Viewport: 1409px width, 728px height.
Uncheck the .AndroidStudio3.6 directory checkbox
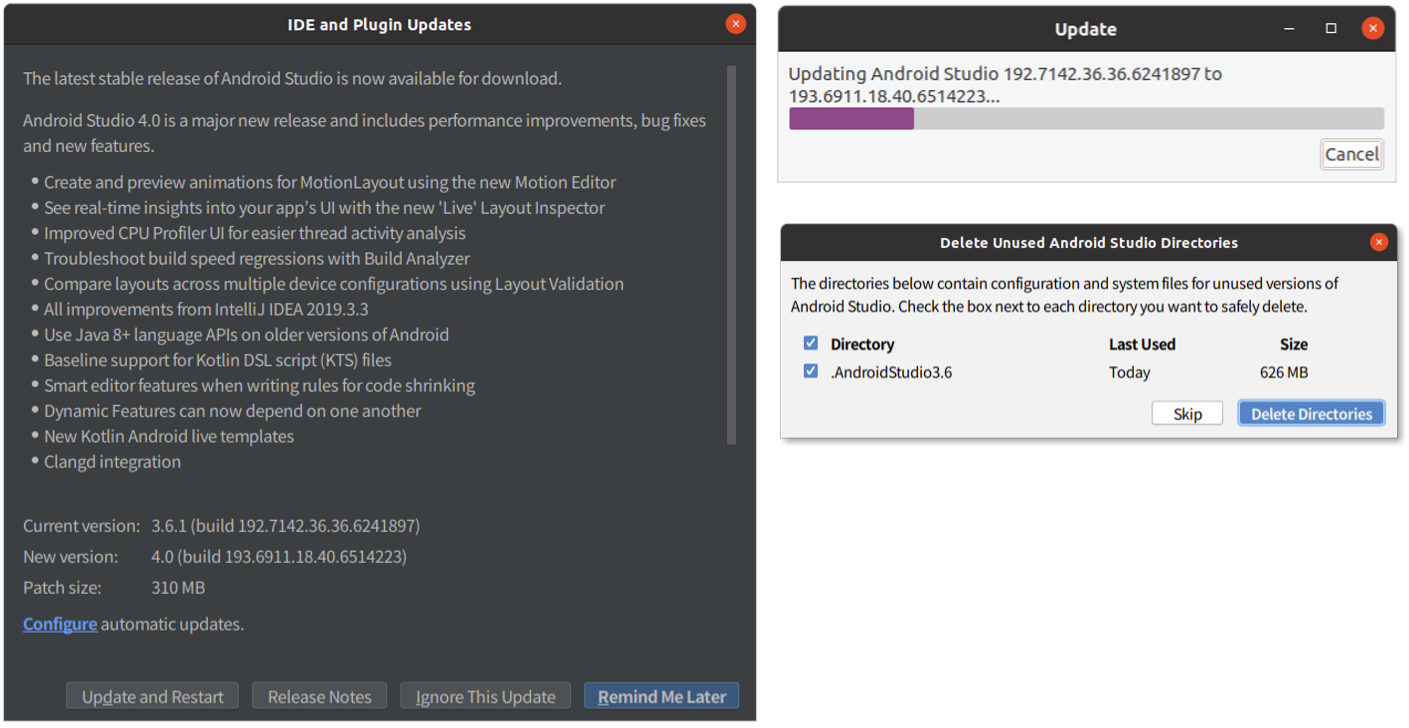811,371
